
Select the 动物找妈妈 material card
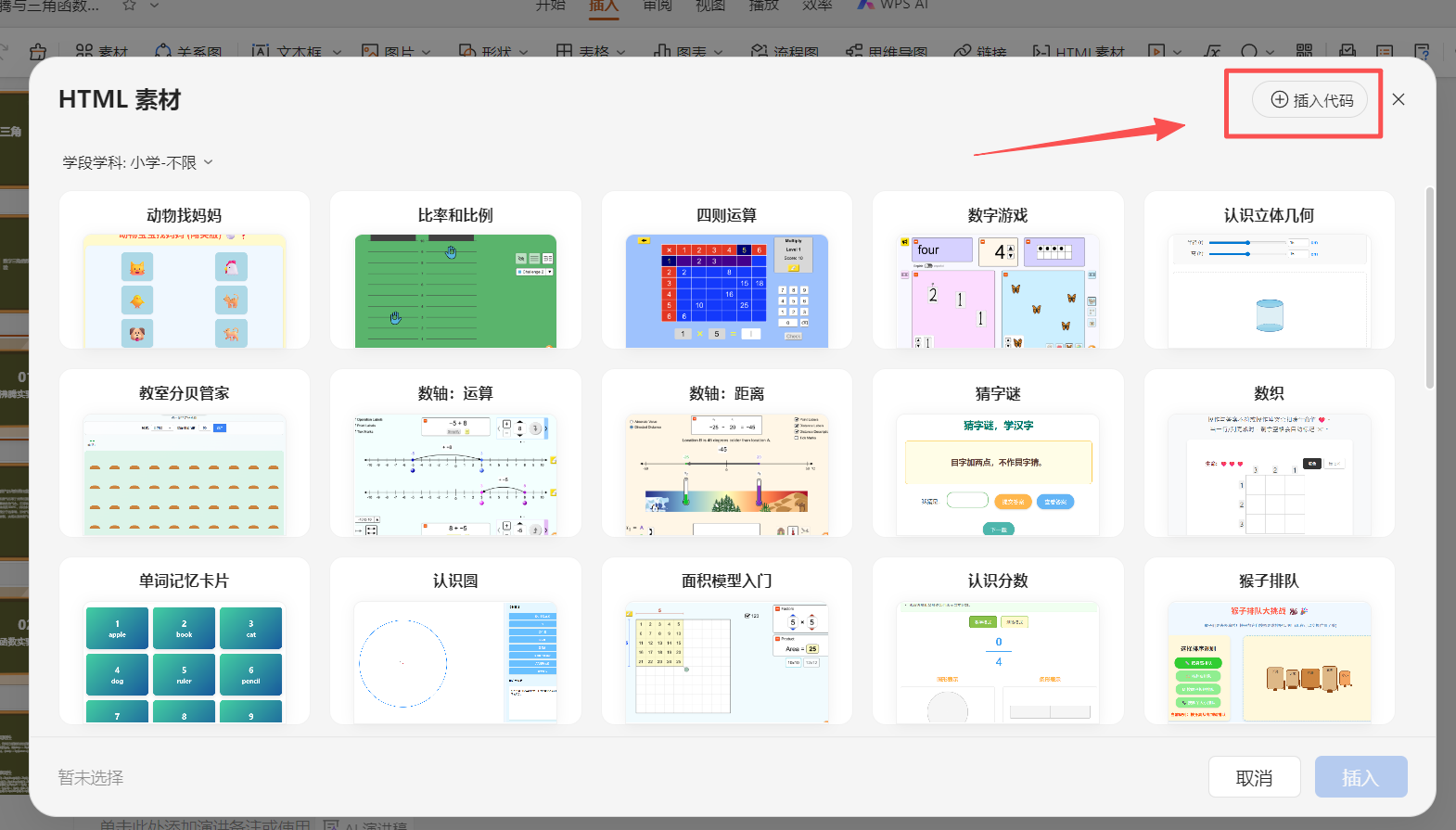[x=184, y=271]
